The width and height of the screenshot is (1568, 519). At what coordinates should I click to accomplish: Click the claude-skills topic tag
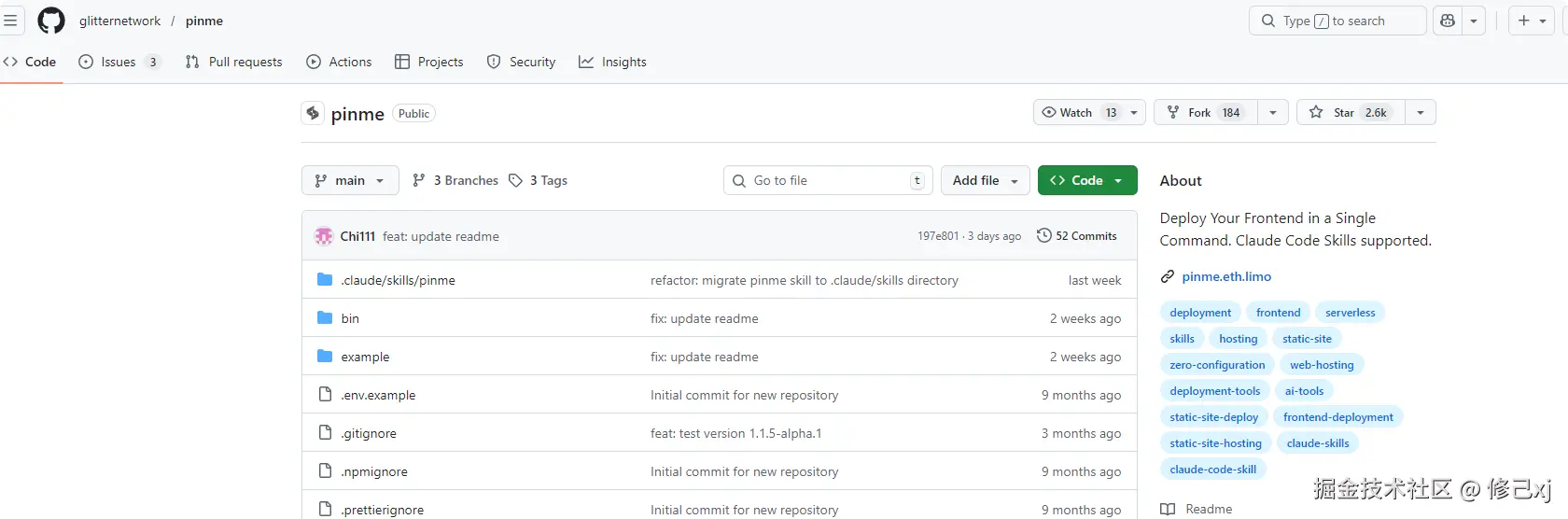tap(1318, 443)
